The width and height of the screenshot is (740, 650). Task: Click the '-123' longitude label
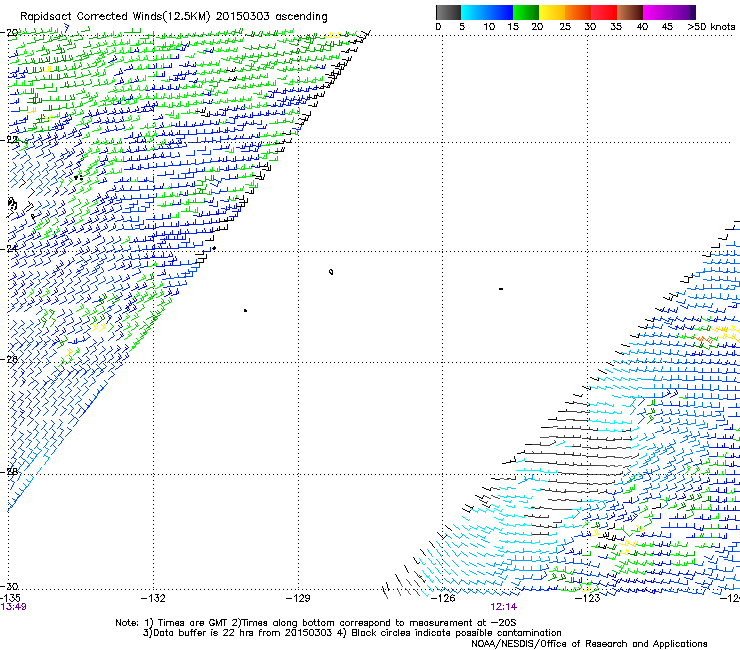tap(588, 599)
